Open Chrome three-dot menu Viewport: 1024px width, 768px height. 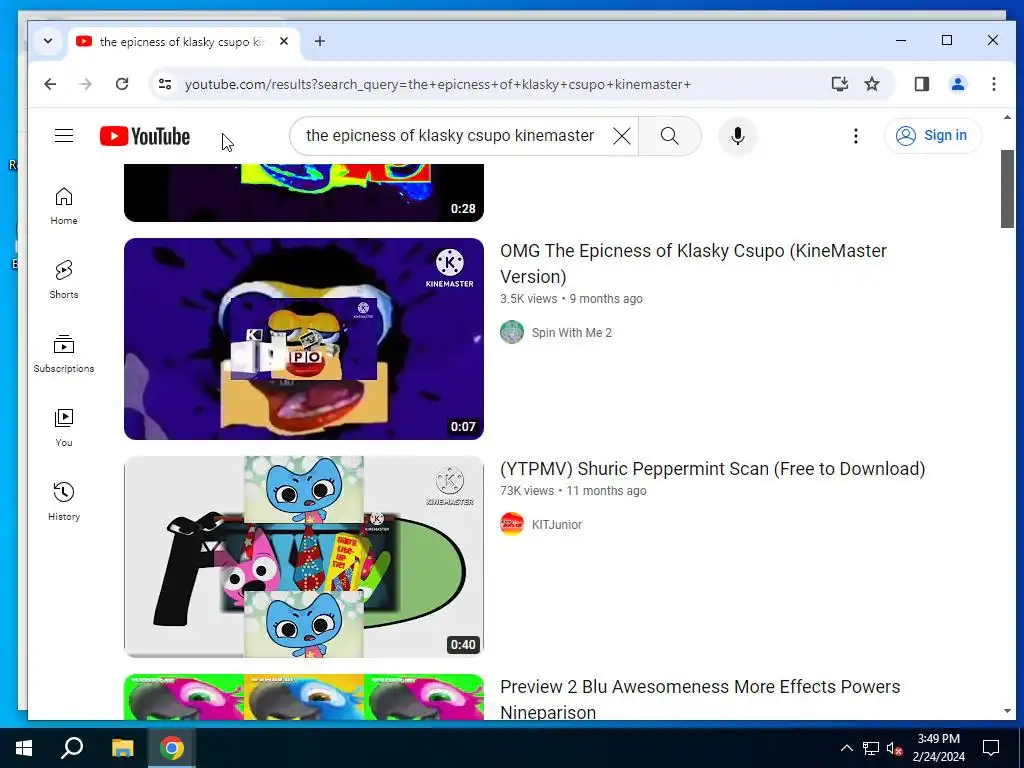(x=993, y=84)
